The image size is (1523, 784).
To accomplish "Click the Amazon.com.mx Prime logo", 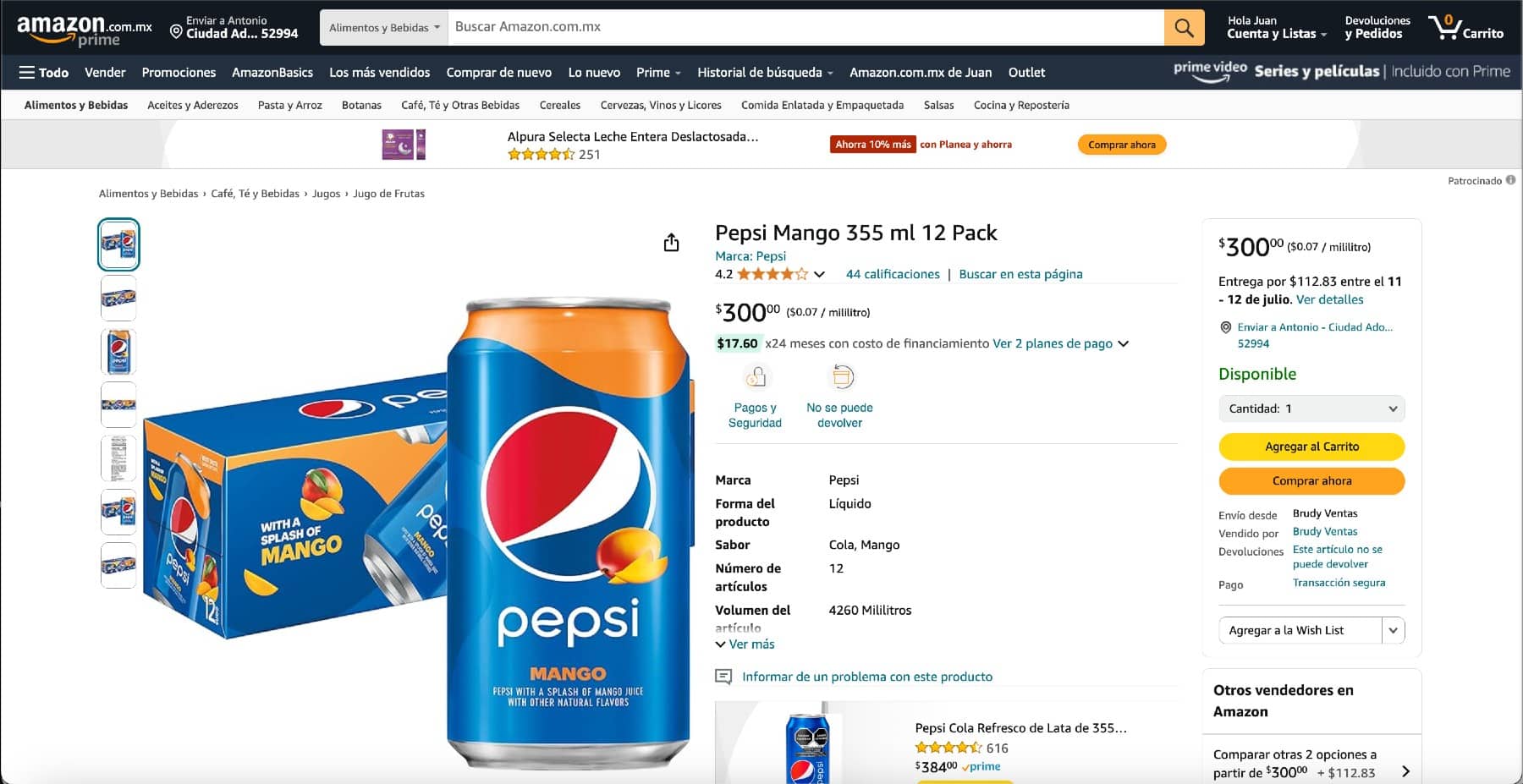I will [x=84, y=30].
